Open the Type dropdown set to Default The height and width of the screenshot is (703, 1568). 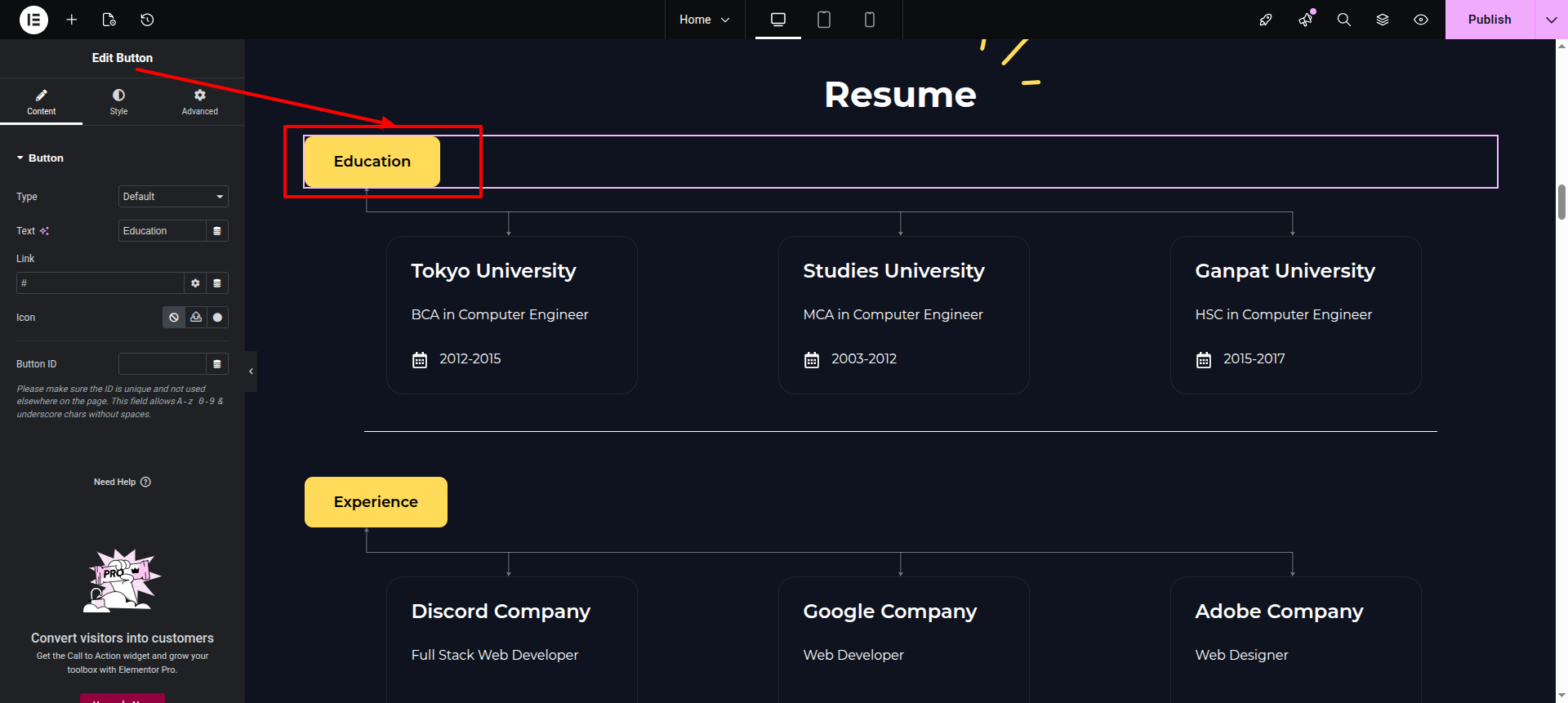coord(173,197)
